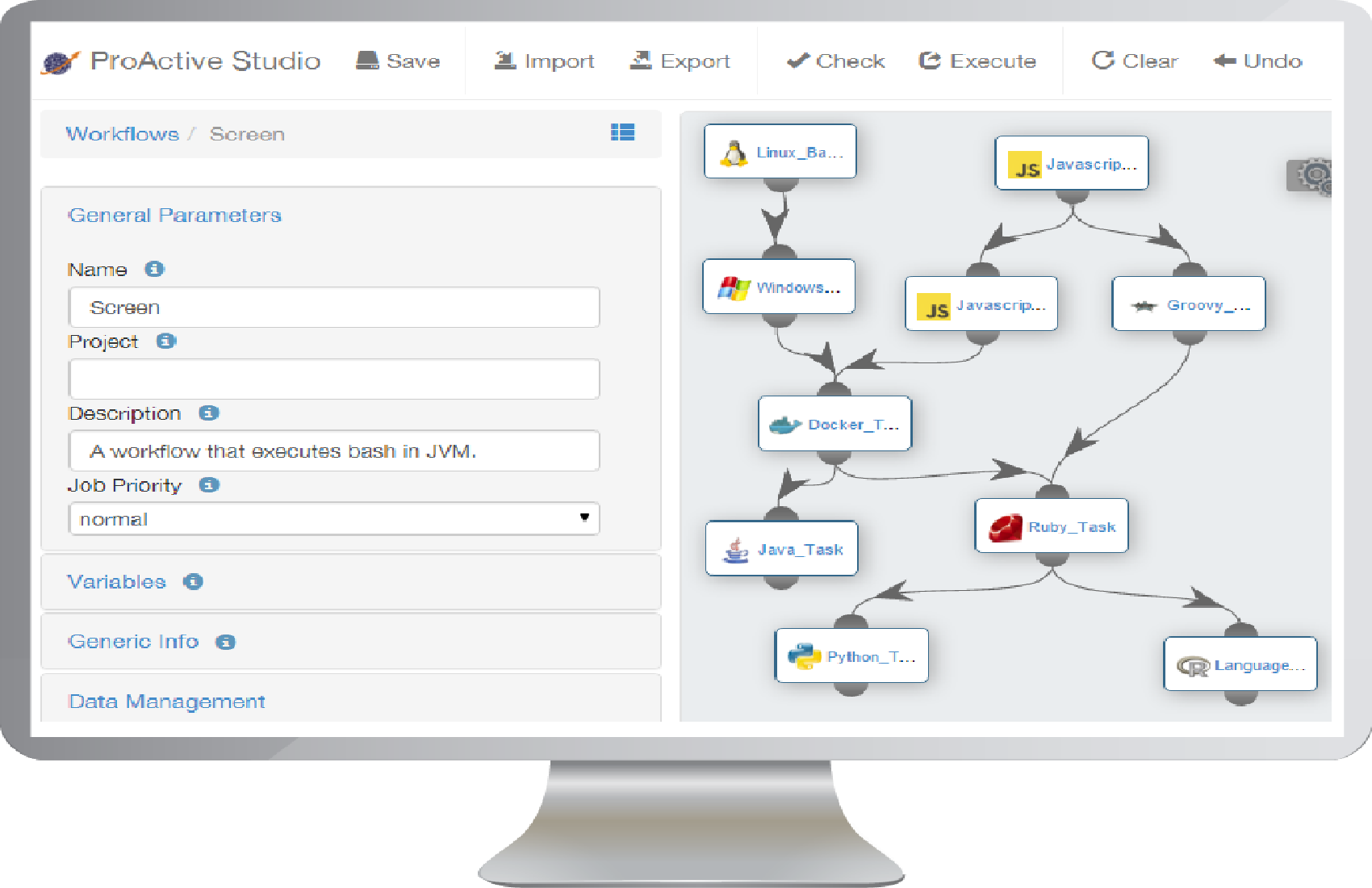The height and width of the screenshot is (888, 1372).
Task: Select the Linux_Bash task node
Action: [x=780, y=151]
